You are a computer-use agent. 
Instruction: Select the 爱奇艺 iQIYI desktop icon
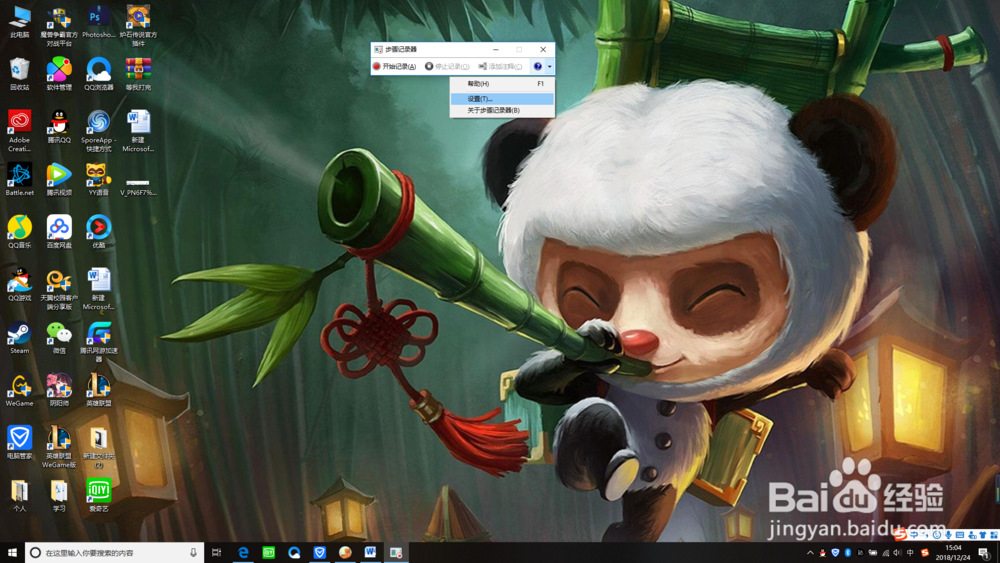pos(98,496)
